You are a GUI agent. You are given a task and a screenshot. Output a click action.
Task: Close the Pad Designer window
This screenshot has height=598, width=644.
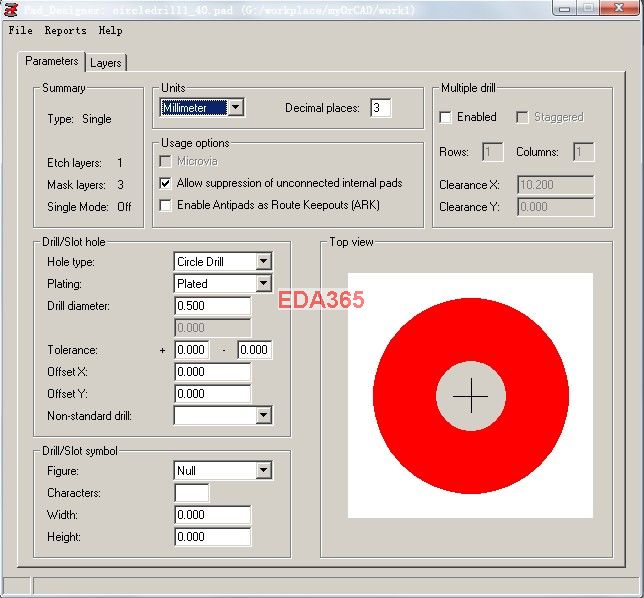619,8
